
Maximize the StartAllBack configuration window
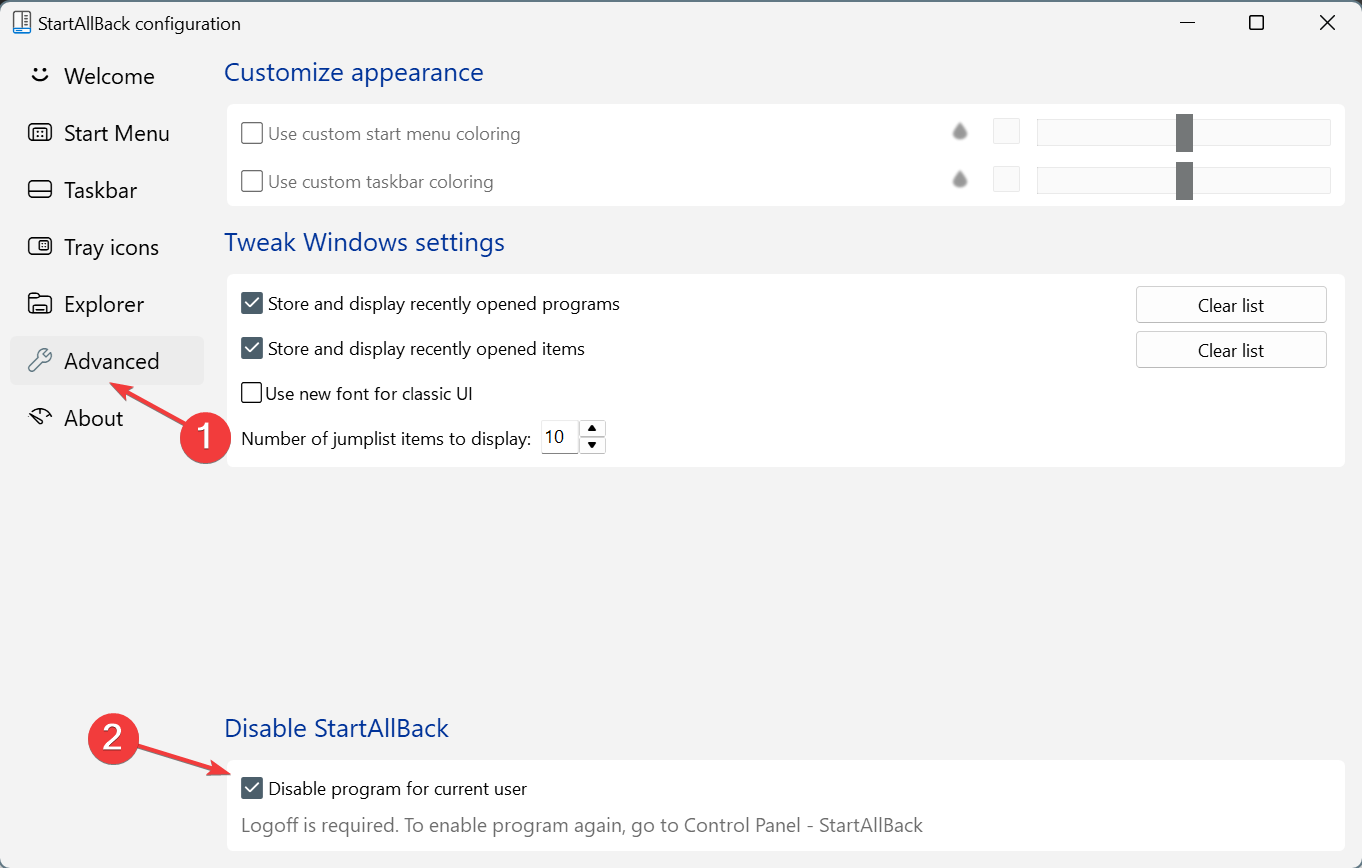pyautogui.click(x=1257, y=22)
